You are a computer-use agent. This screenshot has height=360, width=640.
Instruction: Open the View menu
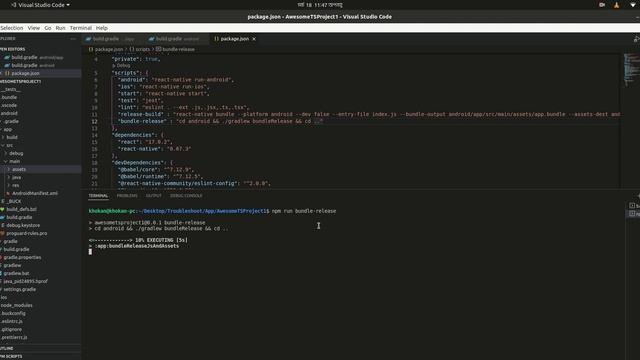click(x=33, y=28)
